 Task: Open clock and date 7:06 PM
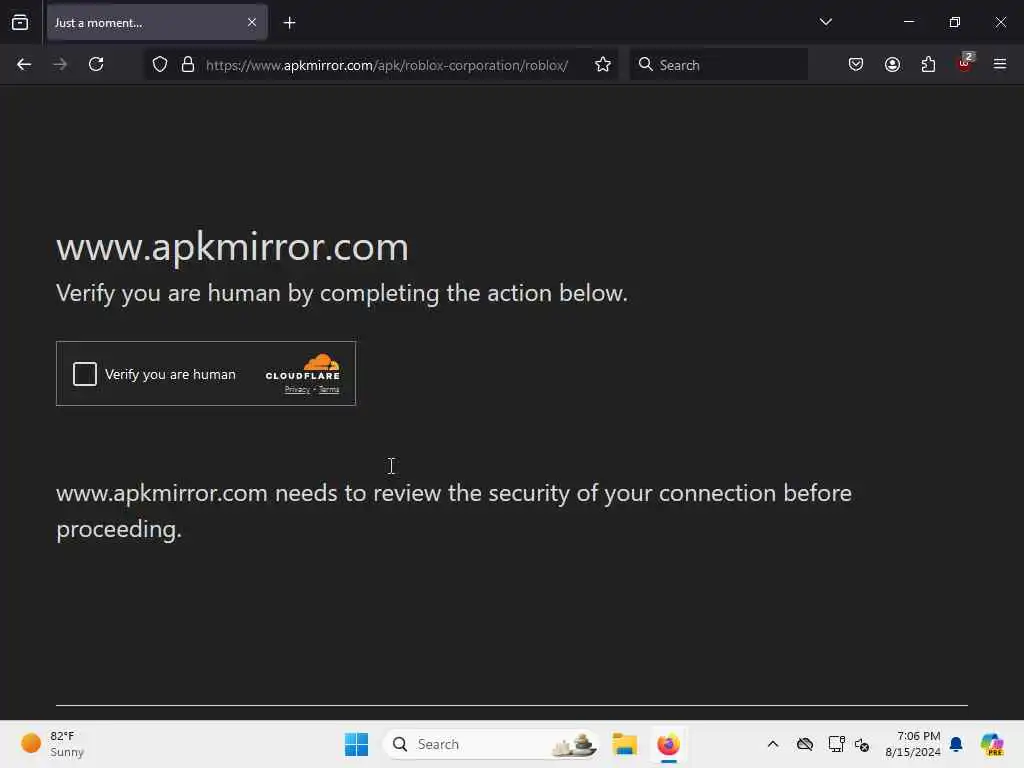912,744
